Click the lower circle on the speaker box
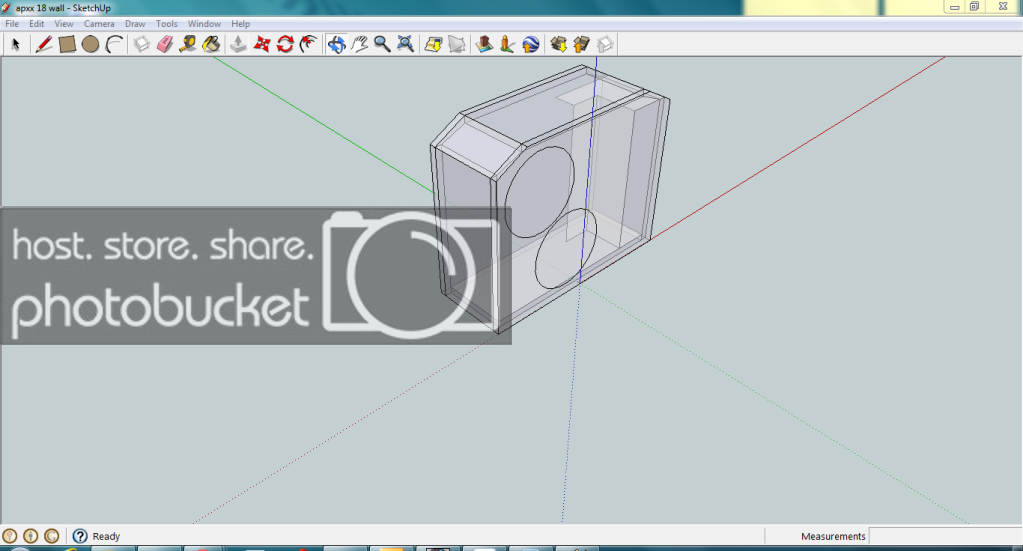The height and width of the screenshot is (551, 1023). (x=566, y=248)
